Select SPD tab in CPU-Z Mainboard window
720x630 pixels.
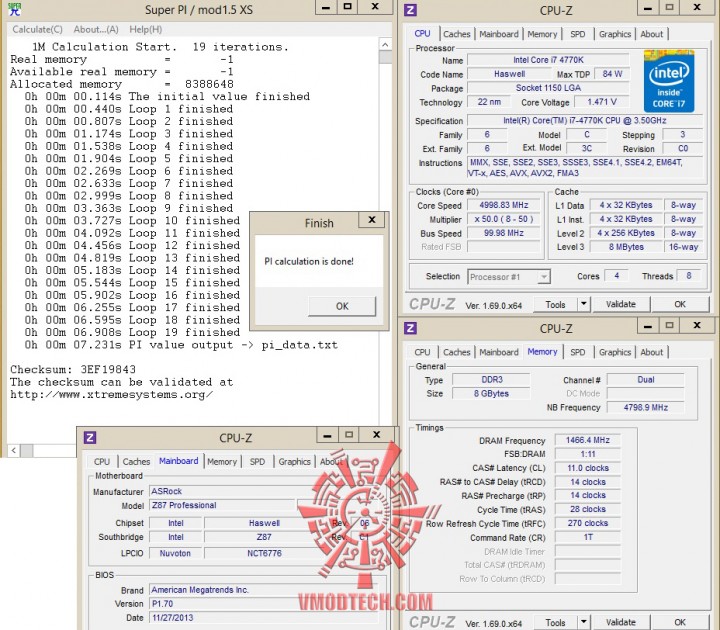pyautogui.click(x=257, y=461)
